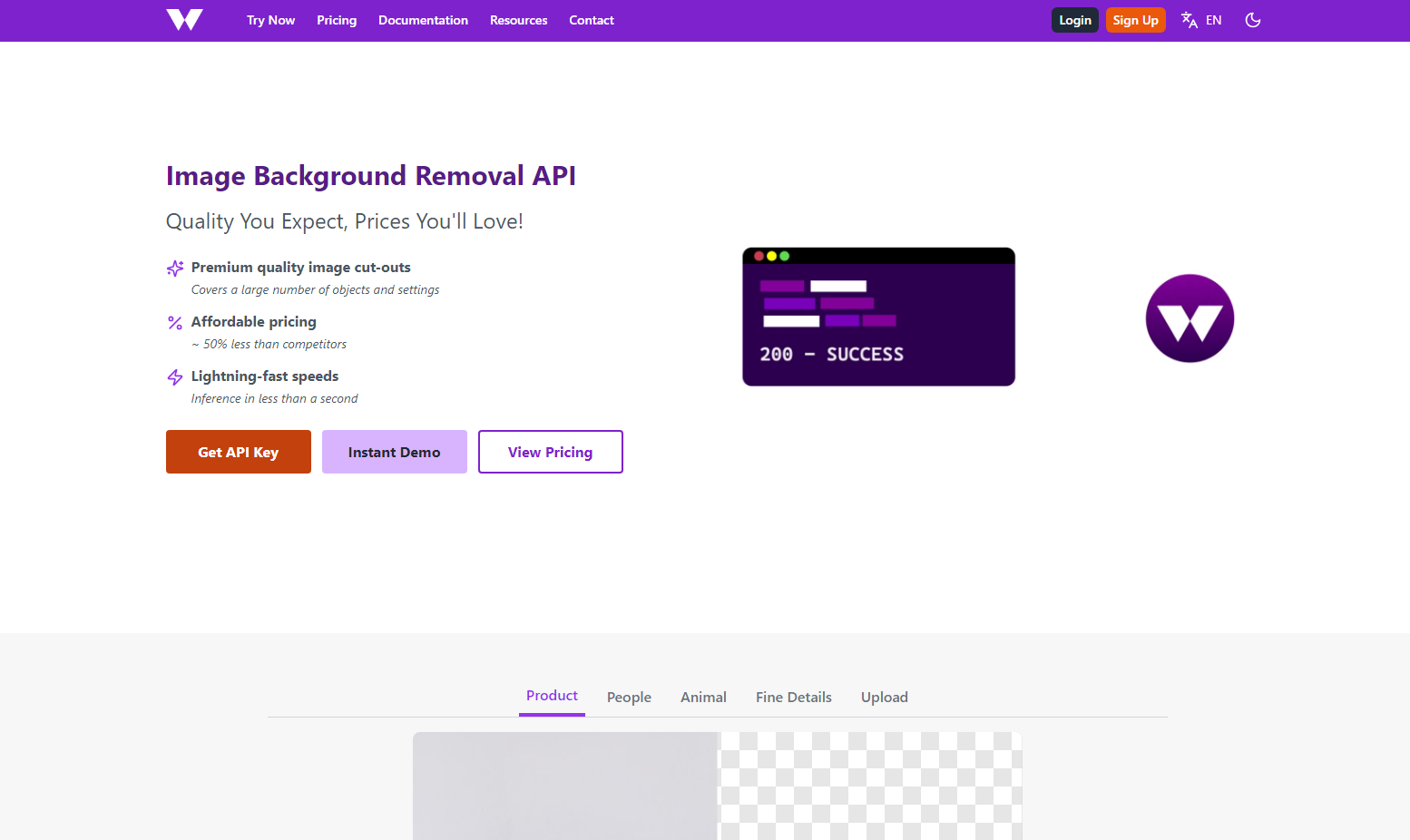The height and width of the screenshot is (840, 1410).
Task: Open the View Pricing link
Action: point(550,452)
